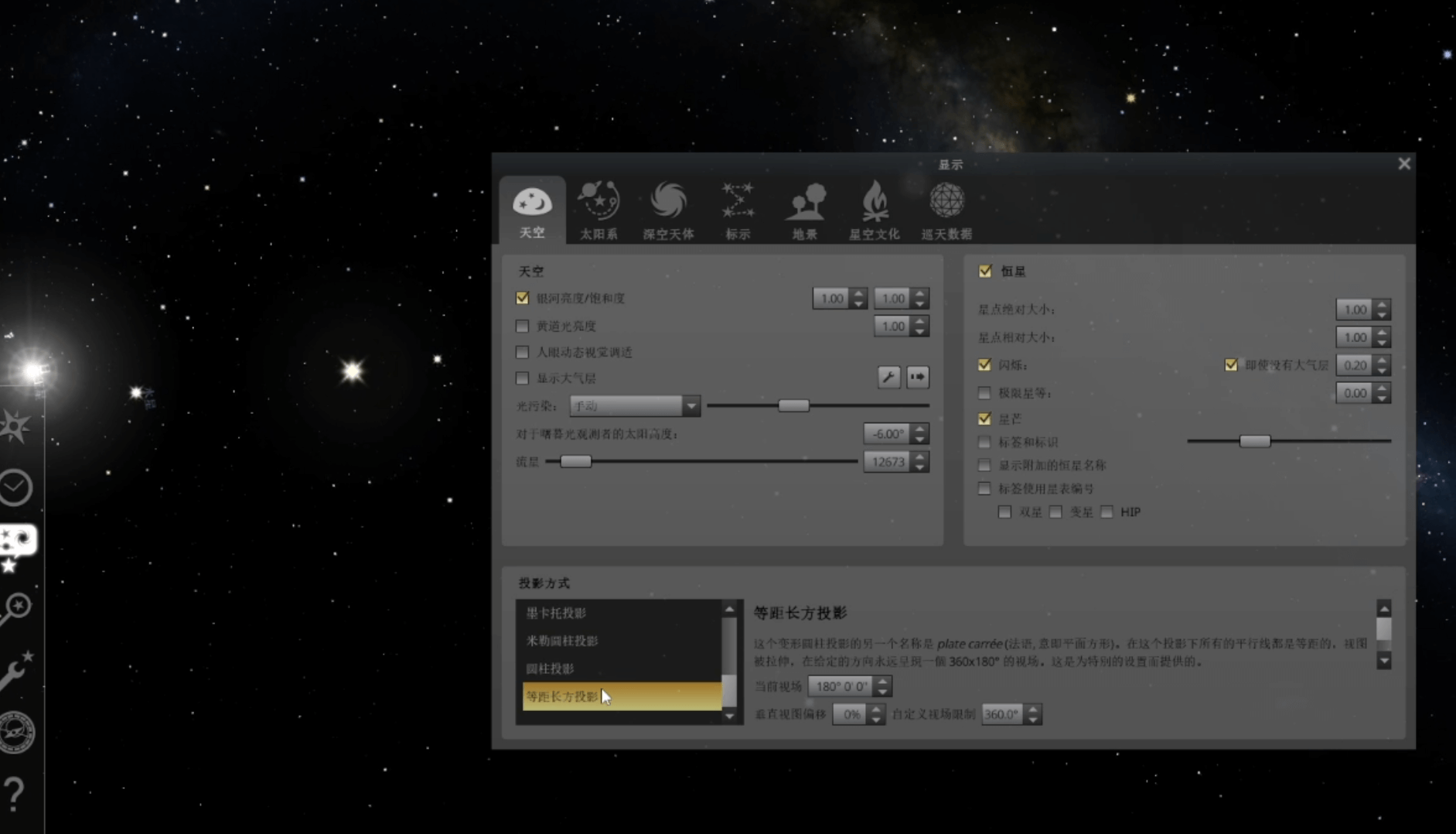This screenshot has width=1456, height=834.
Task: Enable the 显示大气层 checkbox
Action: (x=523, y=378)
